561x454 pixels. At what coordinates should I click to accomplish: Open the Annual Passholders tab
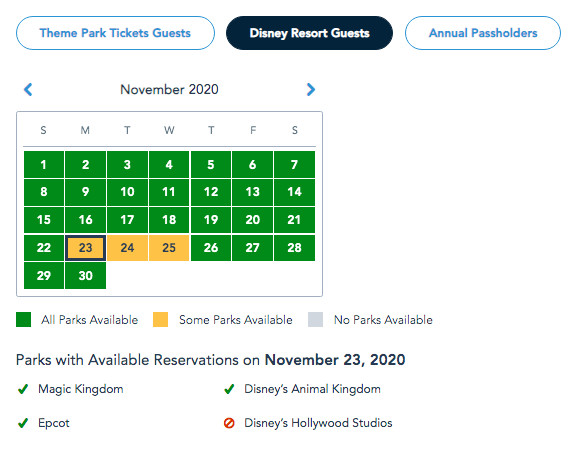click(x=483, y=33)
